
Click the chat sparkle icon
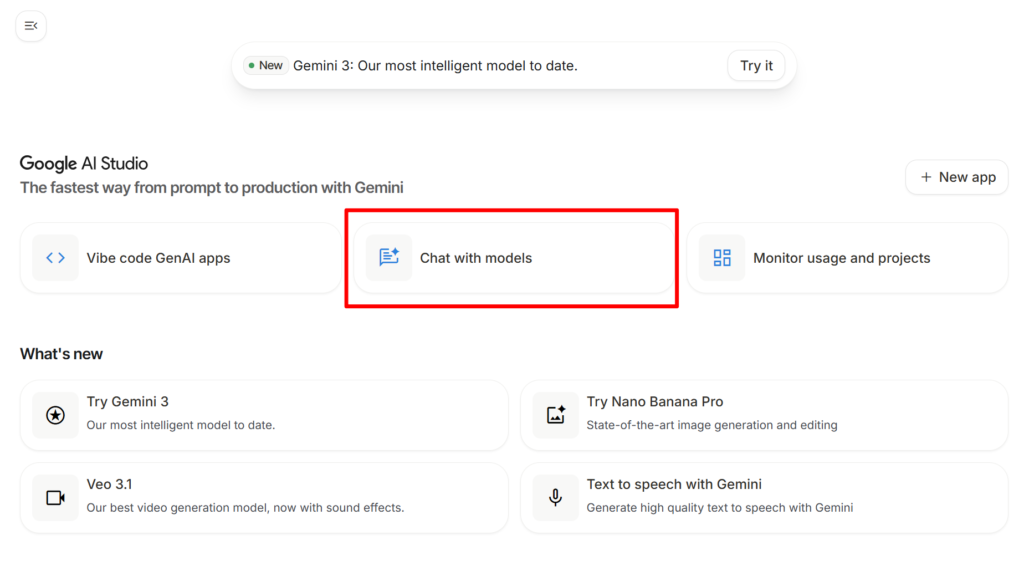(389, 258)
